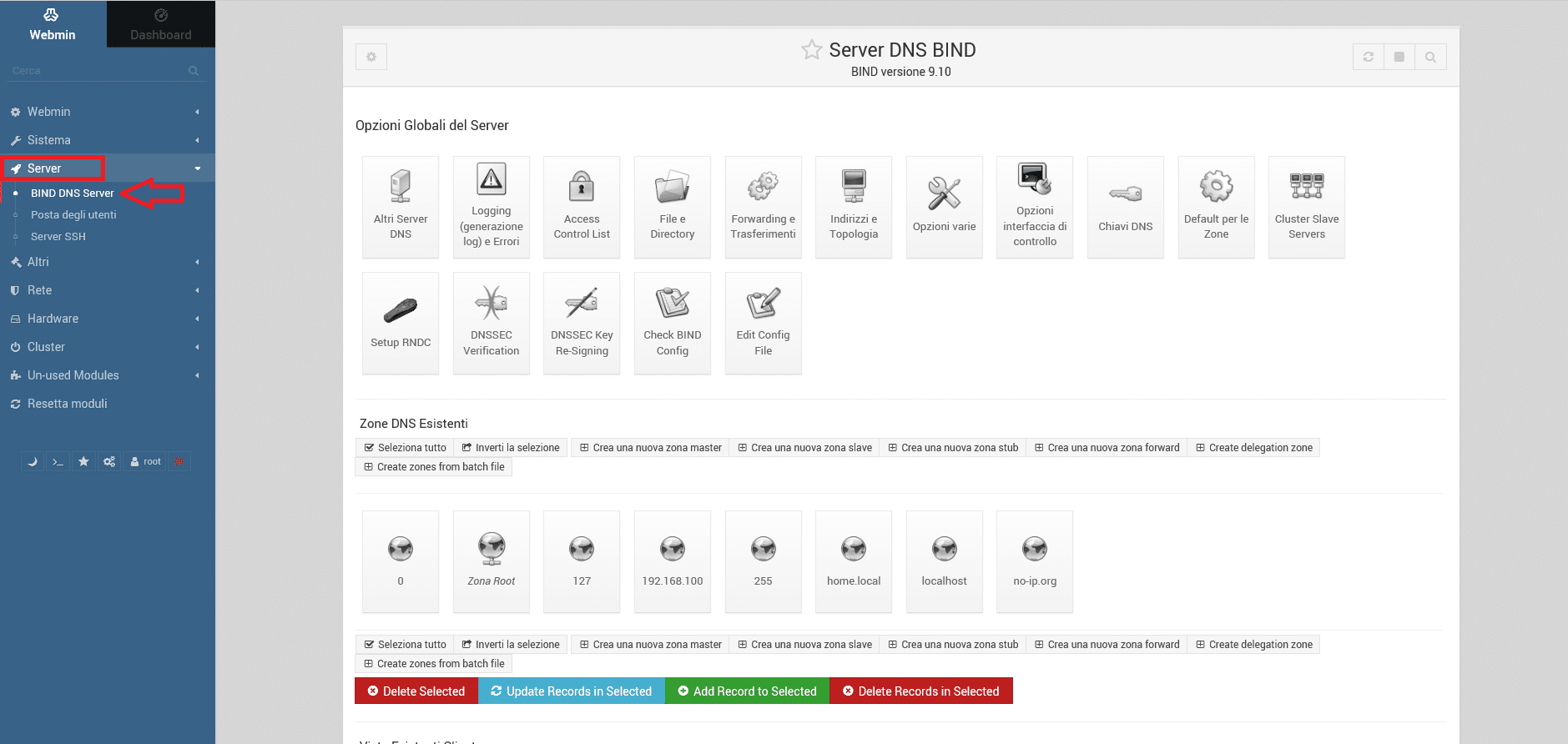
Task: Click upper Inverti la selezione
Action: (x=511, y=448)
